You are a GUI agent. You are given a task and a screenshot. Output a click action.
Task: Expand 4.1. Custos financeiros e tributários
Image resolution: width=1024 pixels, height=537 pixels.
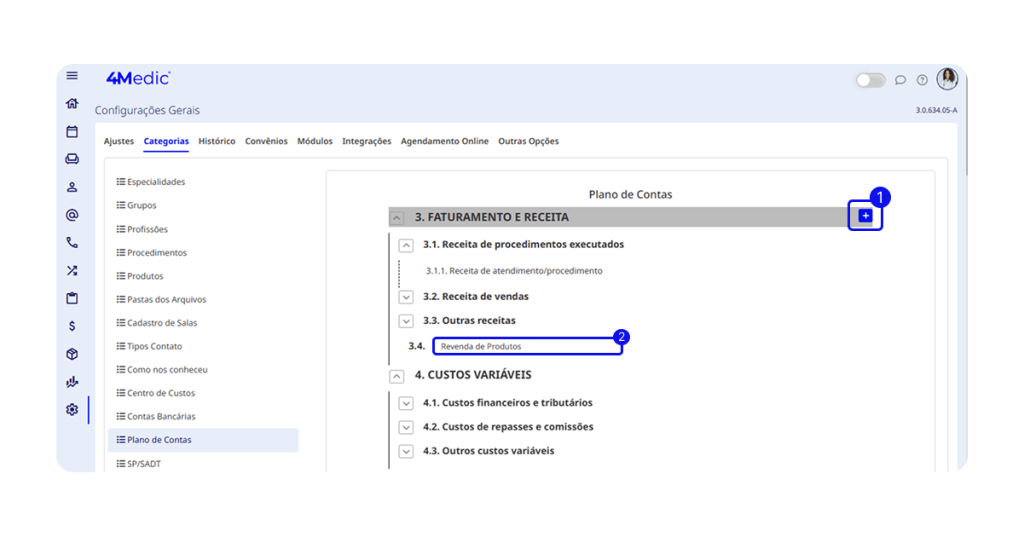(406, 404)
